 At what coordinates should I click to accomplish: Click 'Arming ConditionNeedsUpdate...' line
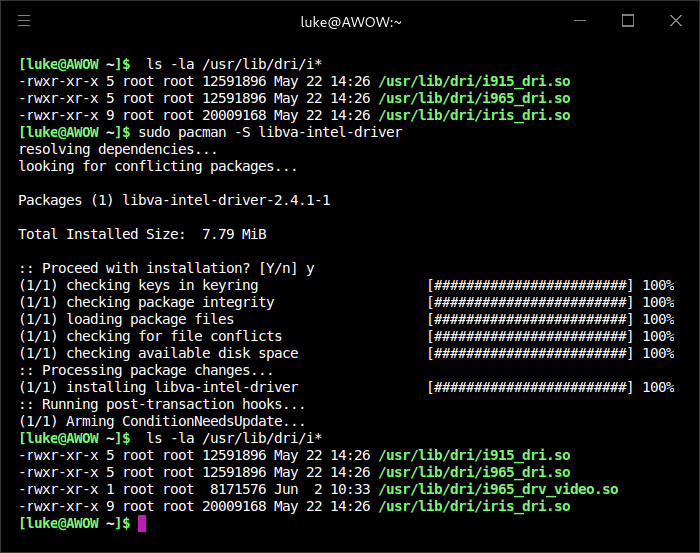pos(186,421)
